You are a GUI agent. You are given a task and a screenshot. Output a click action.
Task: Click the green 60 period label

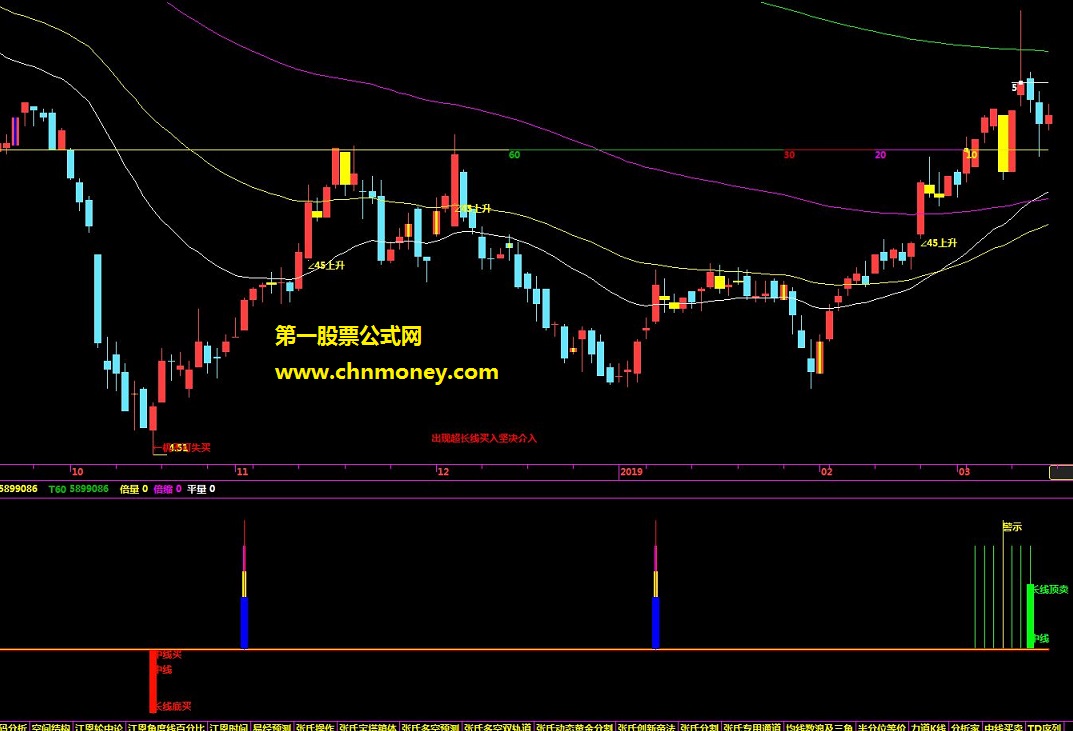(x=515, y=155)
